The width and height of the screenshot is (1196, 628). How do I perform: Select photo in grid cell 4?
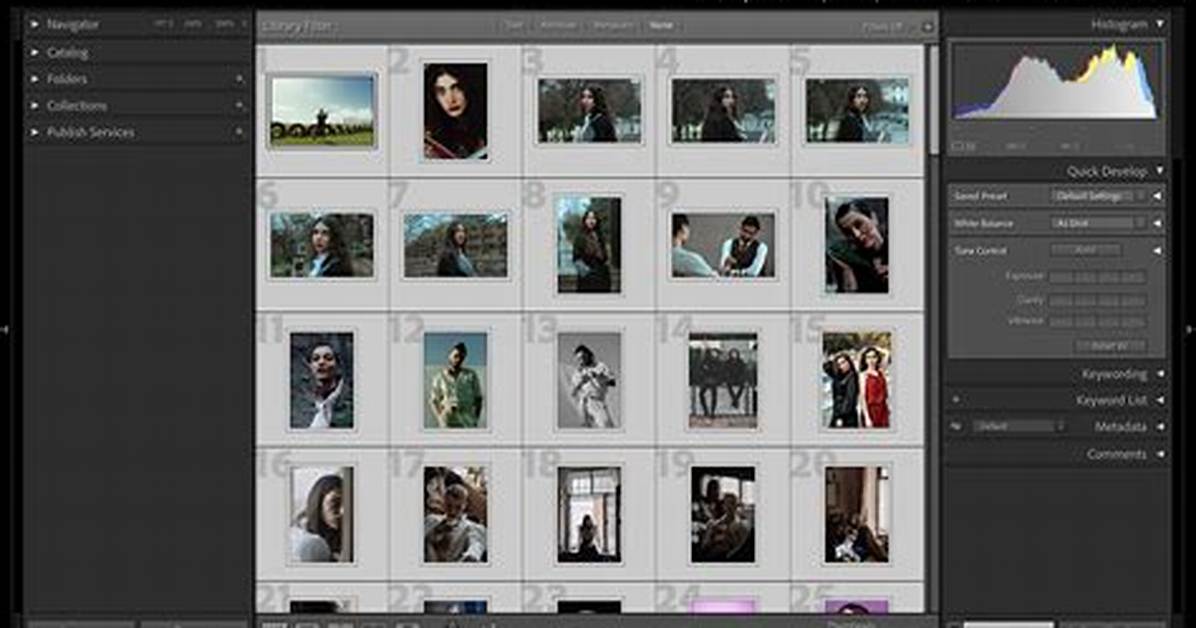pyautogui.click(x=723, y=111)
